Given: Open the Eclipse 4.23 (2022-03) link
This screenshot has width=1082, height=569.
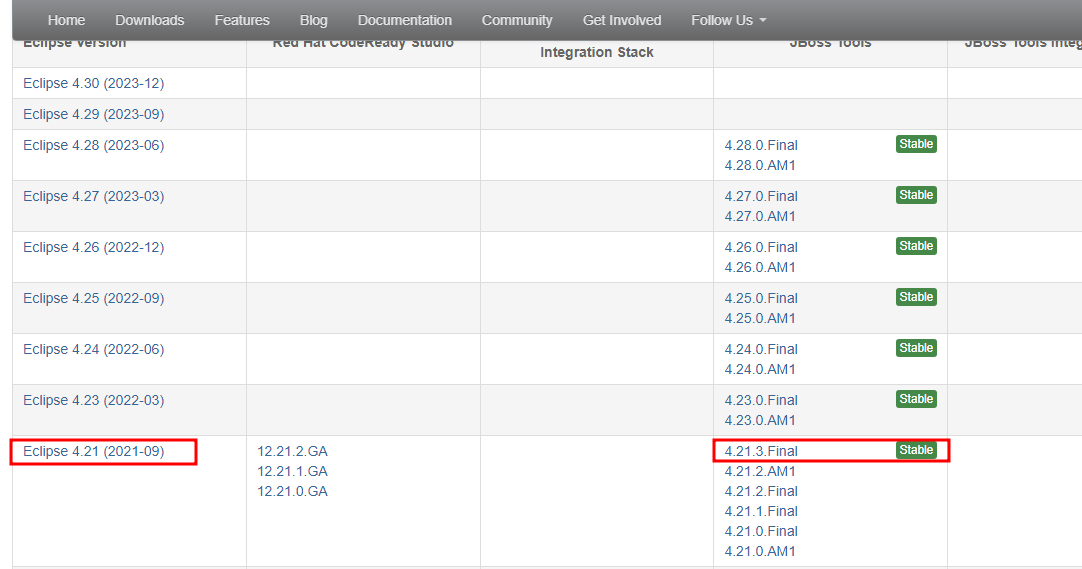Looking at the screenshot, I should [x=94, y=401].
